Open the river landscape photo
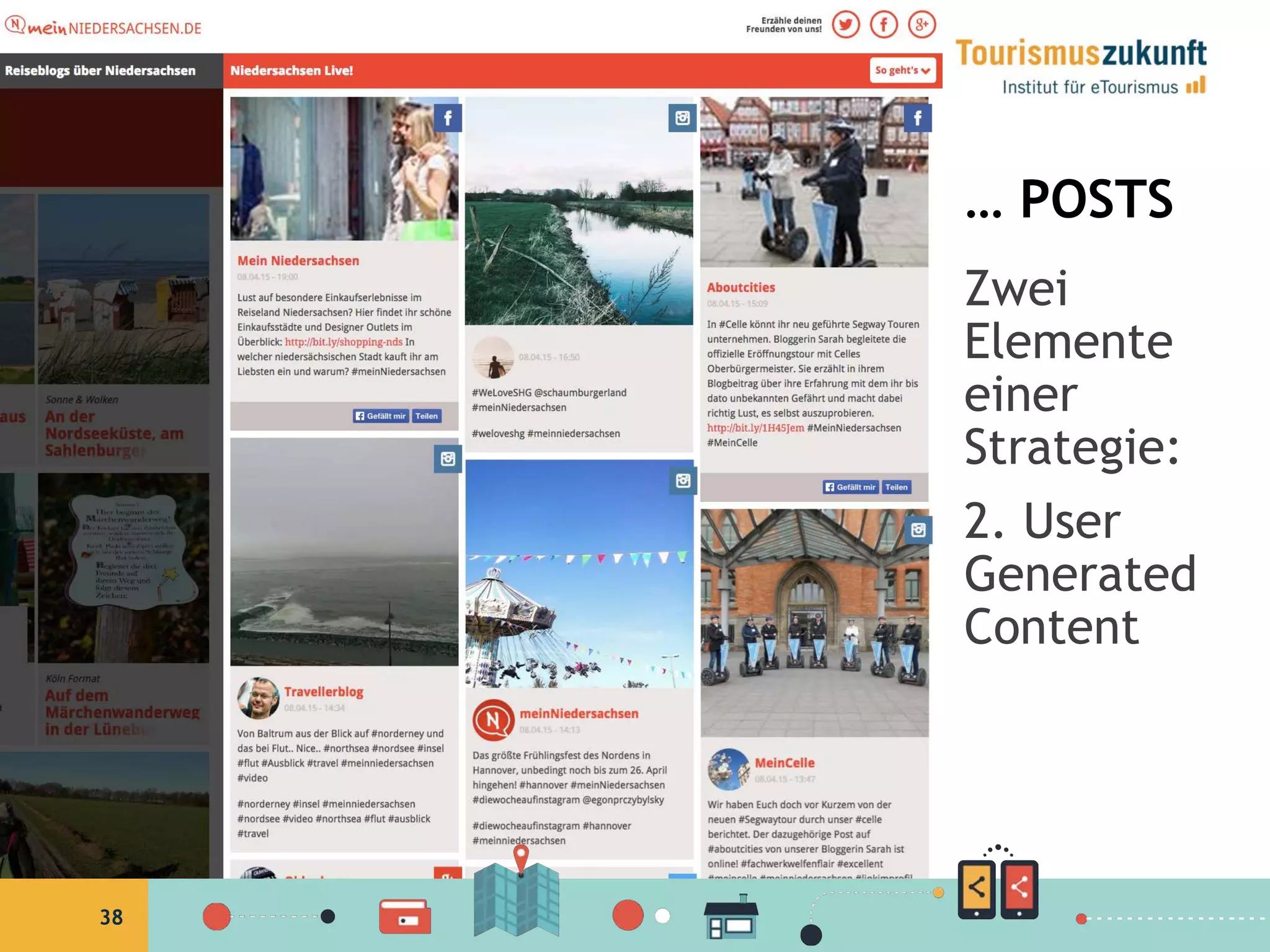 579,211
